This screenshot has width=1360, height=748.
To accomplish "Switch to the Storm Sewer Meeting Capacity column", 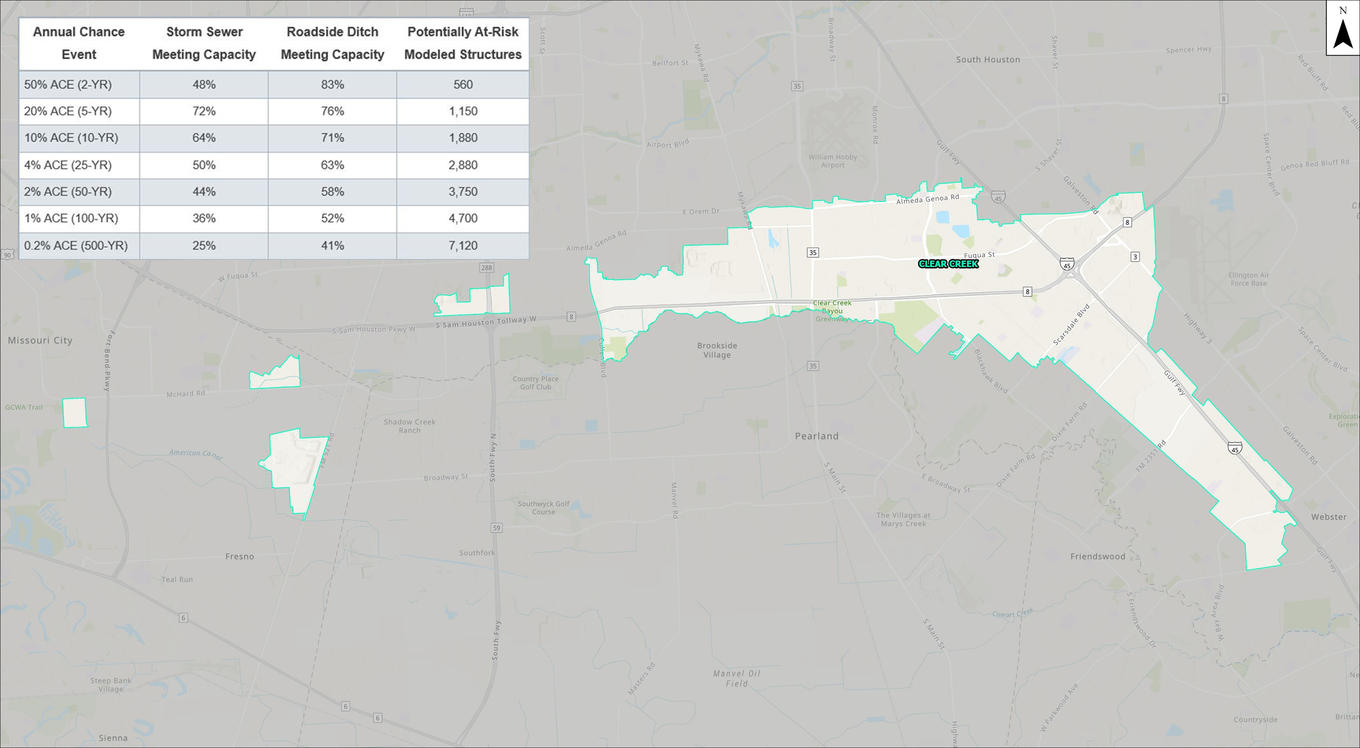I will 204,42.
